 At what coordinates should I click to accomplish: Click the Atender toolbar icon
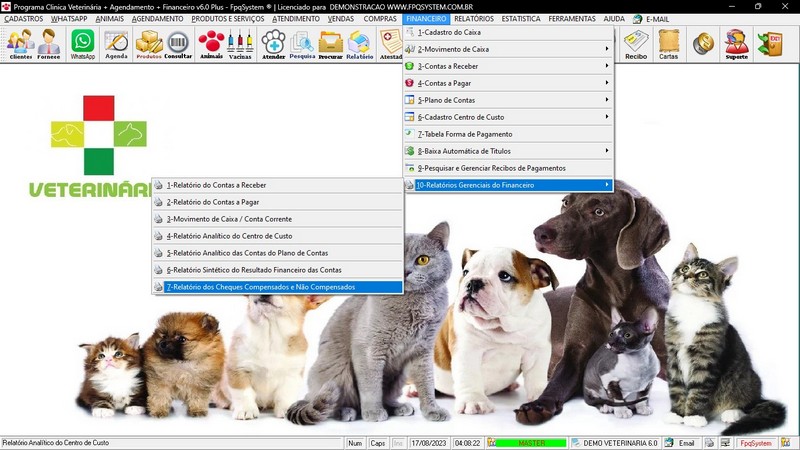pos(273,44)
